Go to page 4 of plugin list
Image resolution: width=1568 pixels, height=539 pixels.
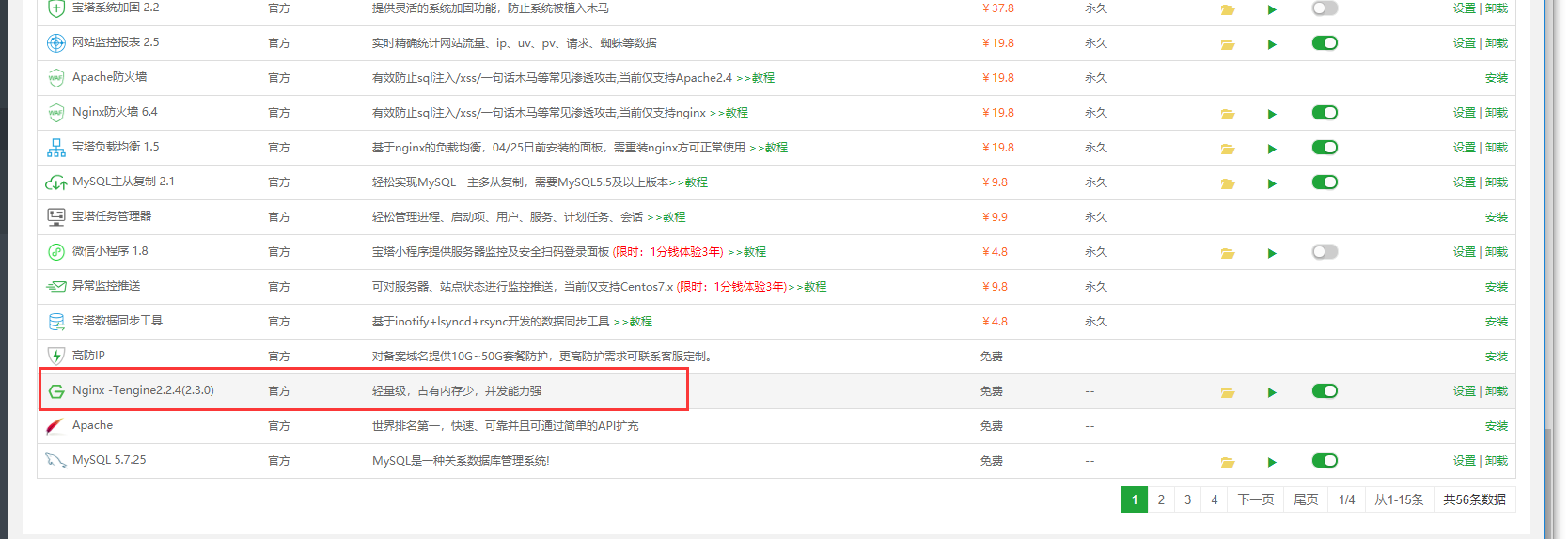pos(1215,499)
